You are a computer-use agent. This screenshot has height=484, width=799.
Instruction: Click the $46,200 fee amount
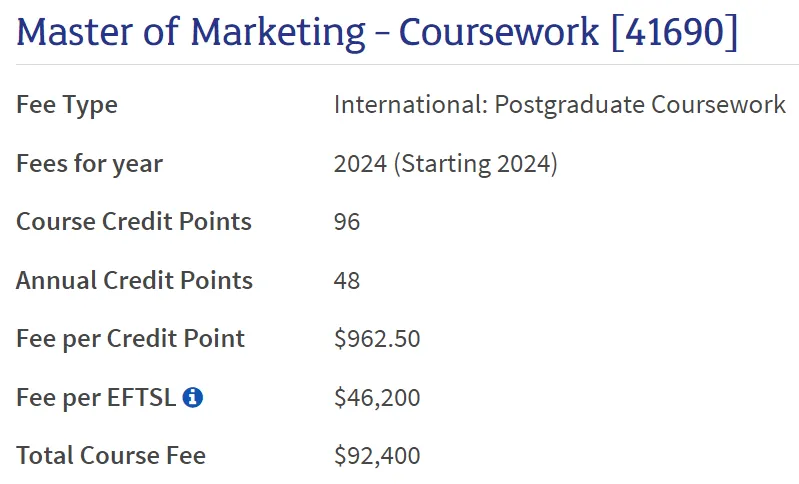pyautogui.click(x=377, y=397)
